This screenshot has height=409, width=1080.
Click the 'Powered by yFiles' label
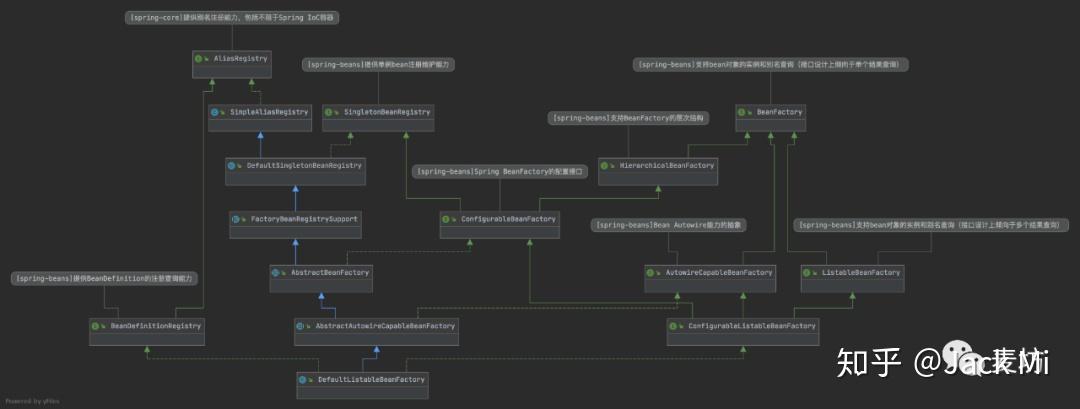tap(32, 401)
